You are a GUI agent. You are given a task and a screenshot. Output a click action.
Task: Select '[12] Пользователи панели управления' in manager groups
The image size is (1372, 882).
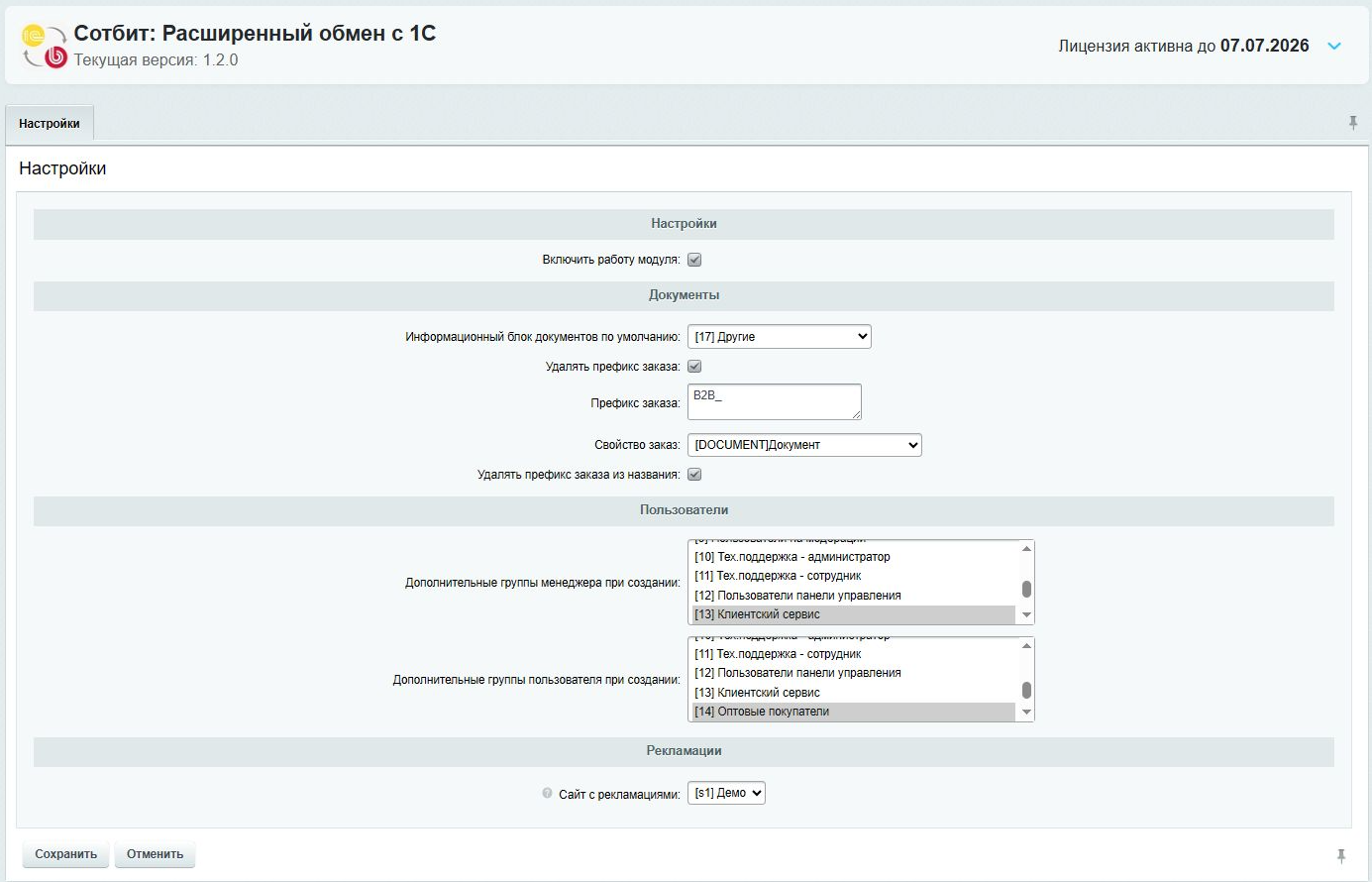797,596
